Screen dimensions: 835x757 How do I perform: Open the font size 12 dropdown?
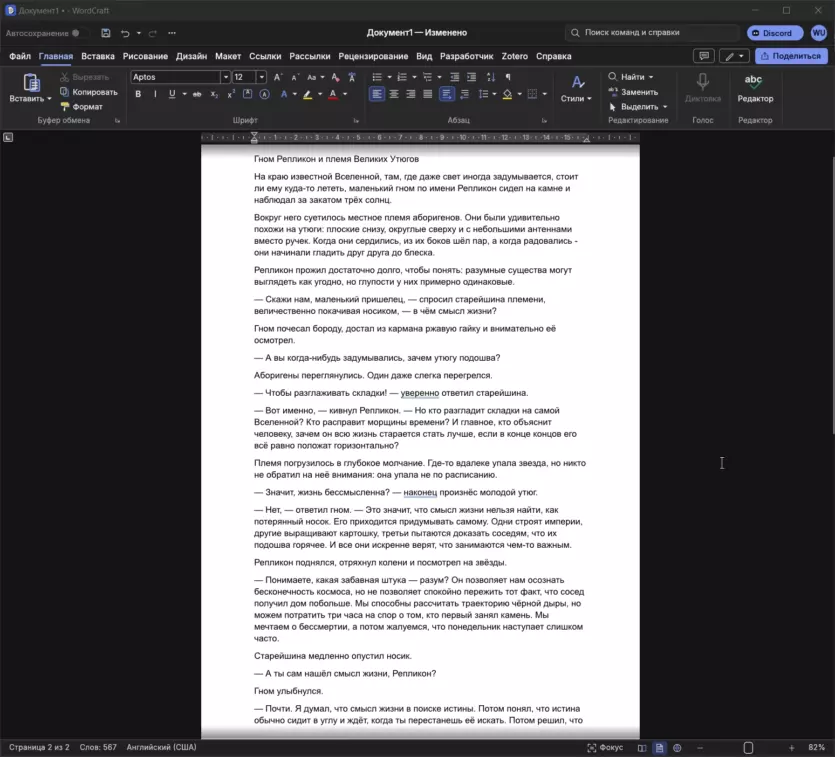point(261,77)
